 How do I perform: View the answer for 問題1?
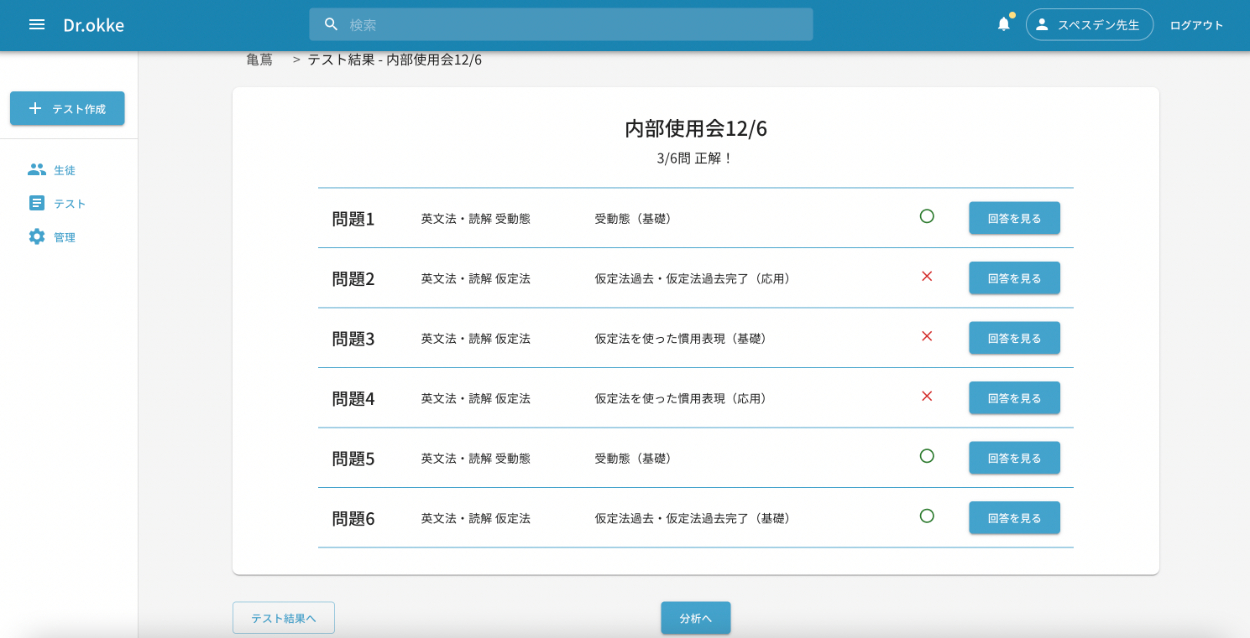[1014, 218]
